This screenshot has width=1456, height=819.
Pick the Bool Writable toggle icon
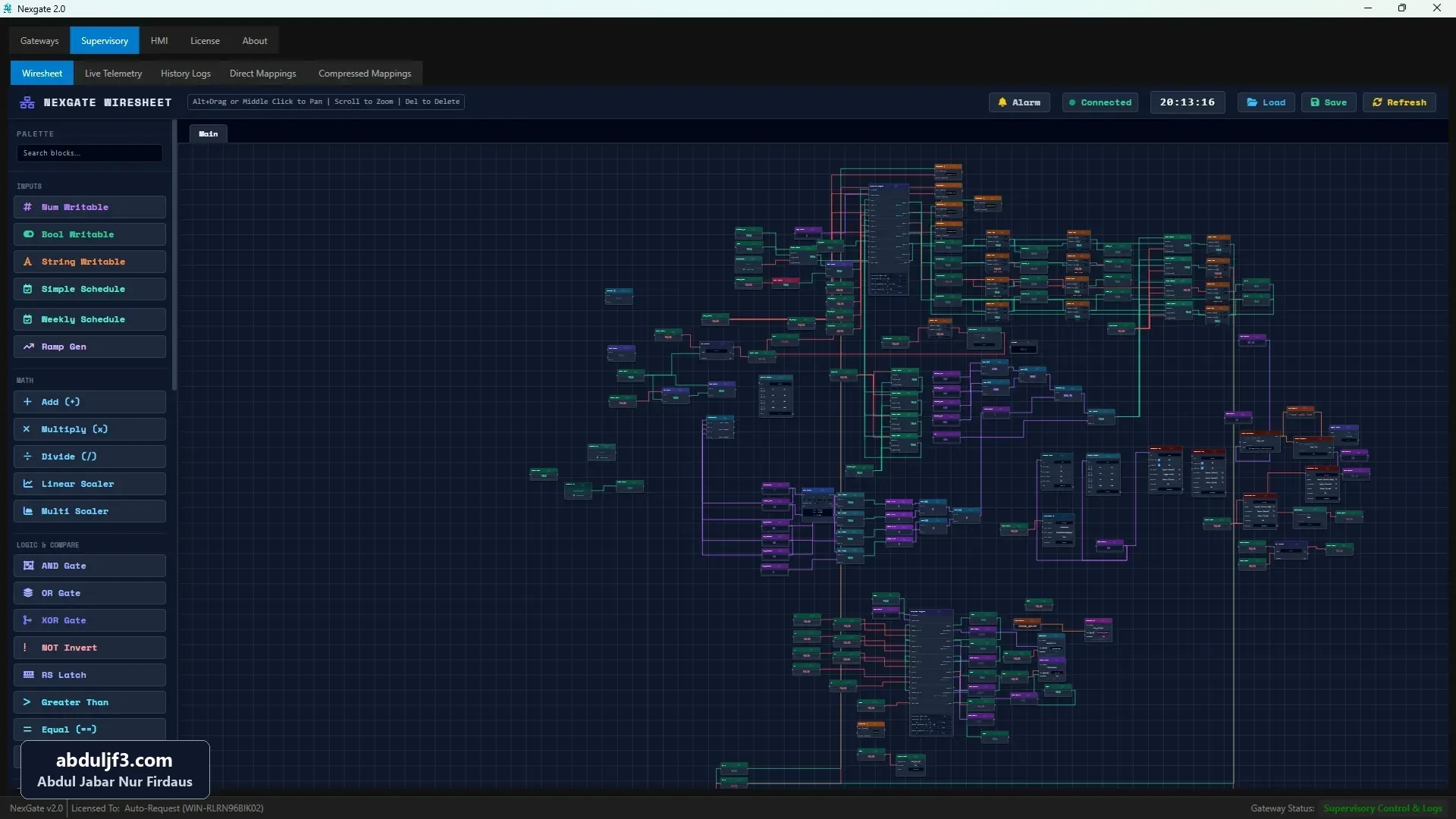[x=28, y=234]
